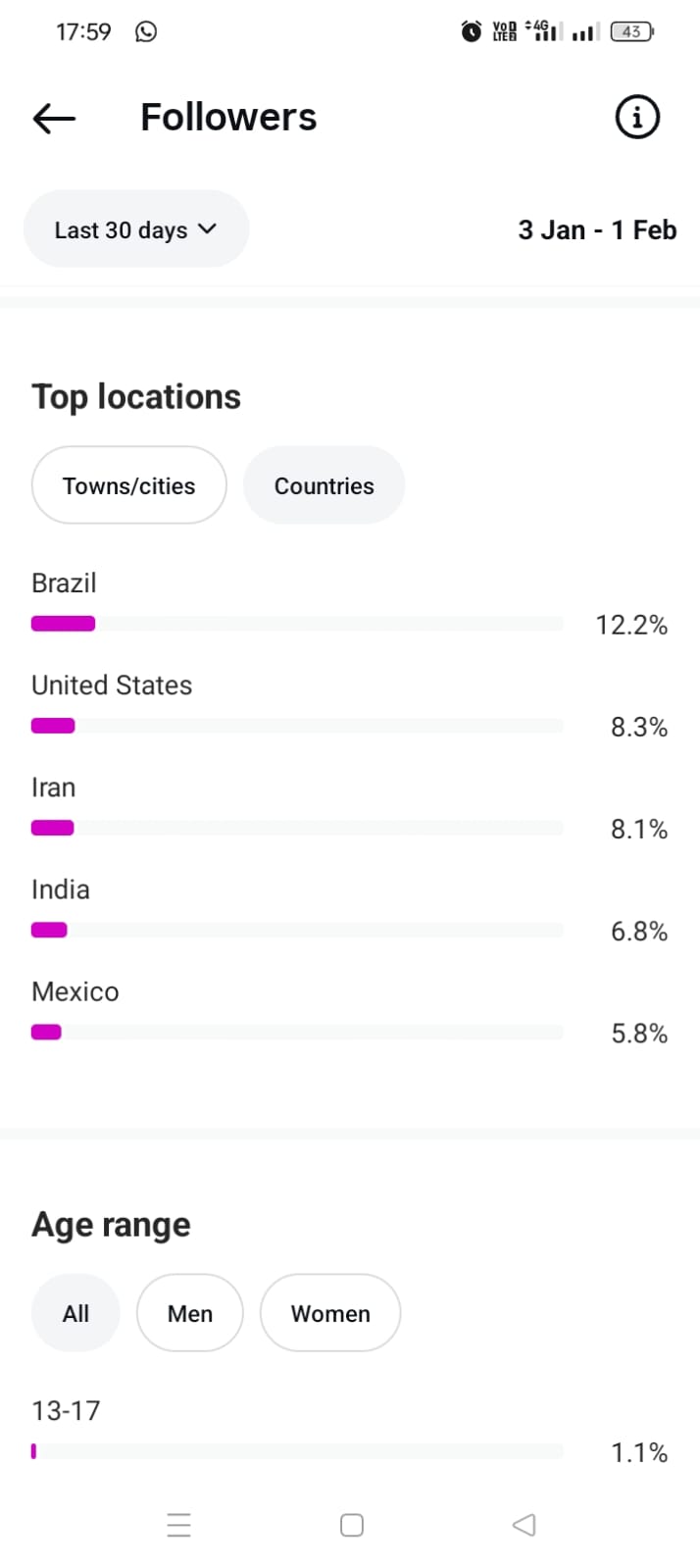Filter age range by Women
Viewport: 700px width, 1568px height.
pyautogui.click(x=330, y=1313)
